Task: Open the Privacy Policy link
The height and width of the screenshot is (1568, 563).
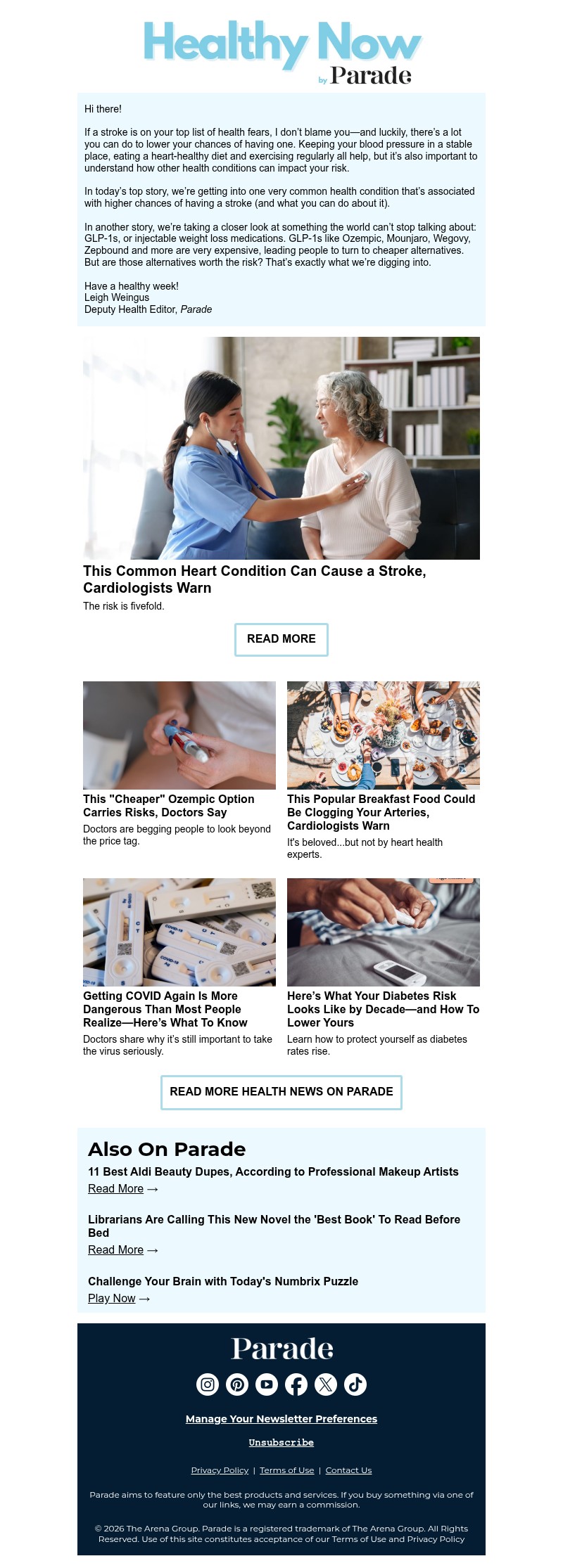Action: [220, 1470]
